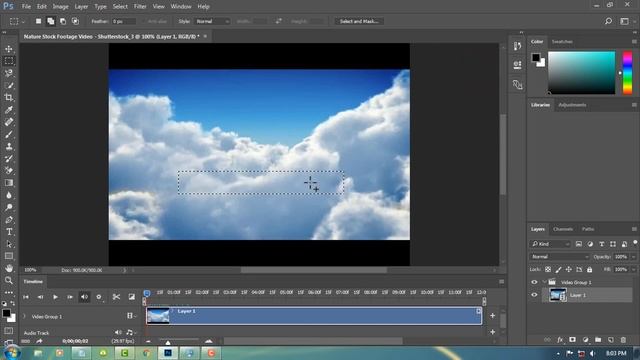Image resolution: width=640 pixels, height=360 pixels.
Task: Select the Eyedropper tool
Action: point(9,110)
